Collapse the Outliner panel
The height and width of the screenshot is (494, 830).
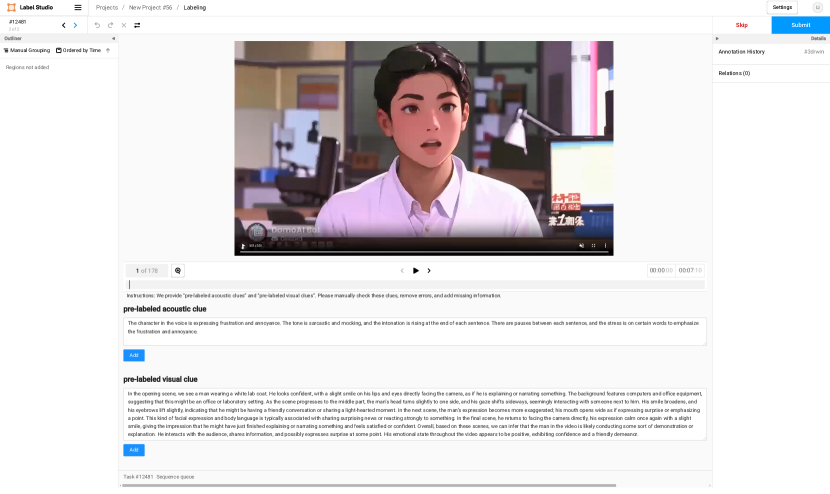point(112,38)
